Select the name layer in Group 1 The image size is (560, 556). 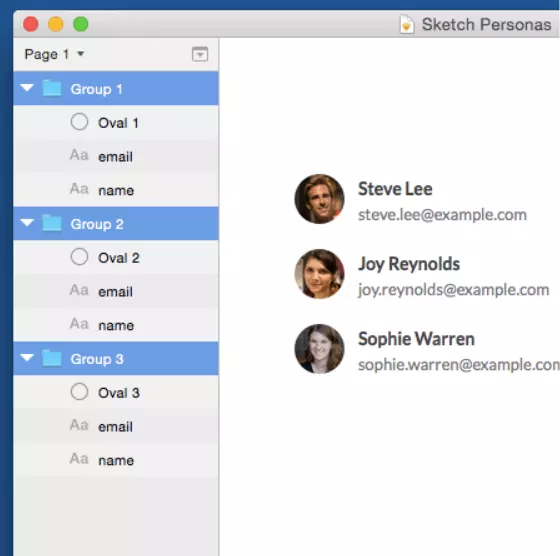[116, 190]
